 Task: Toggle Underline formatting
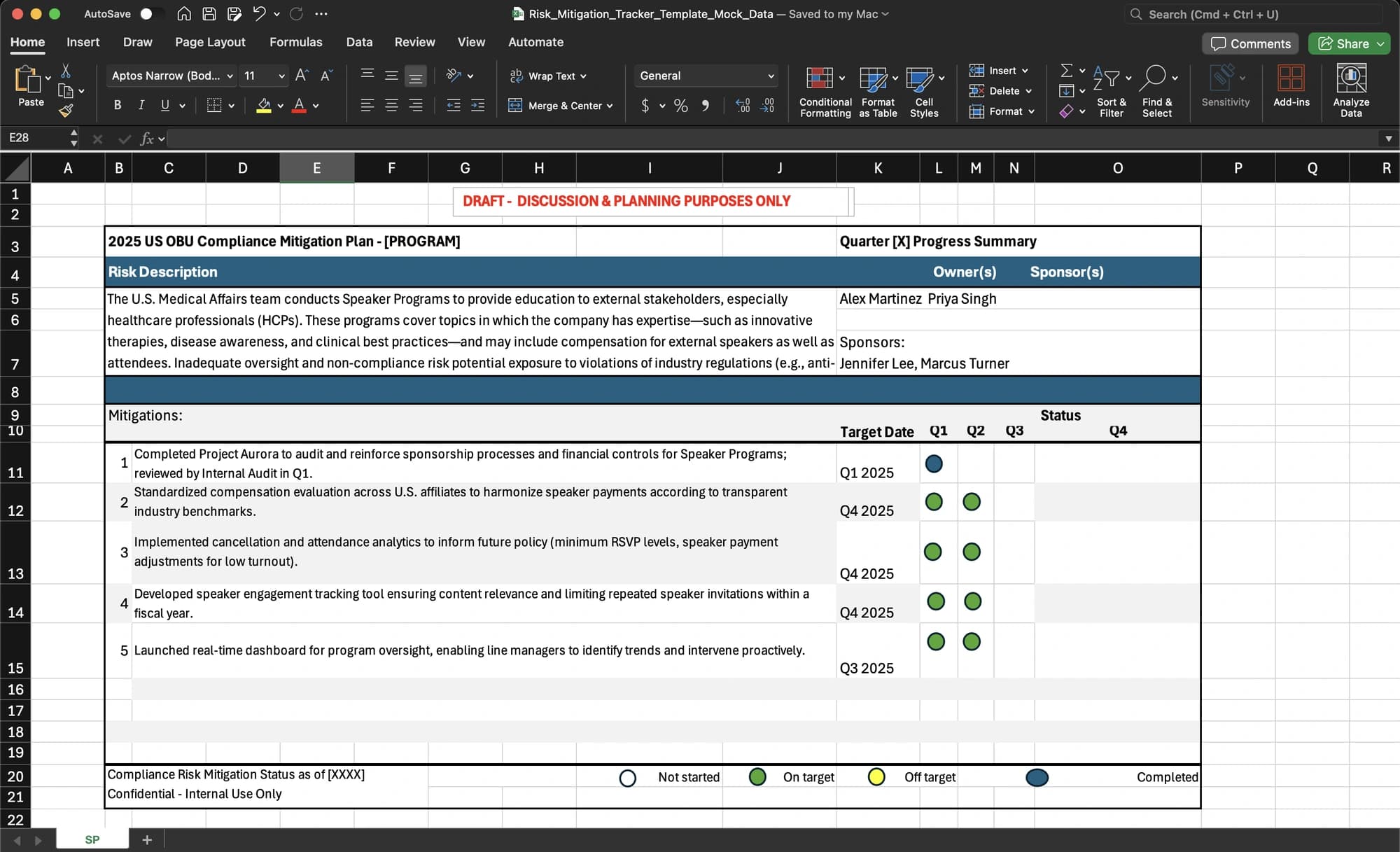pyautogui.click(x=165, y=105)
